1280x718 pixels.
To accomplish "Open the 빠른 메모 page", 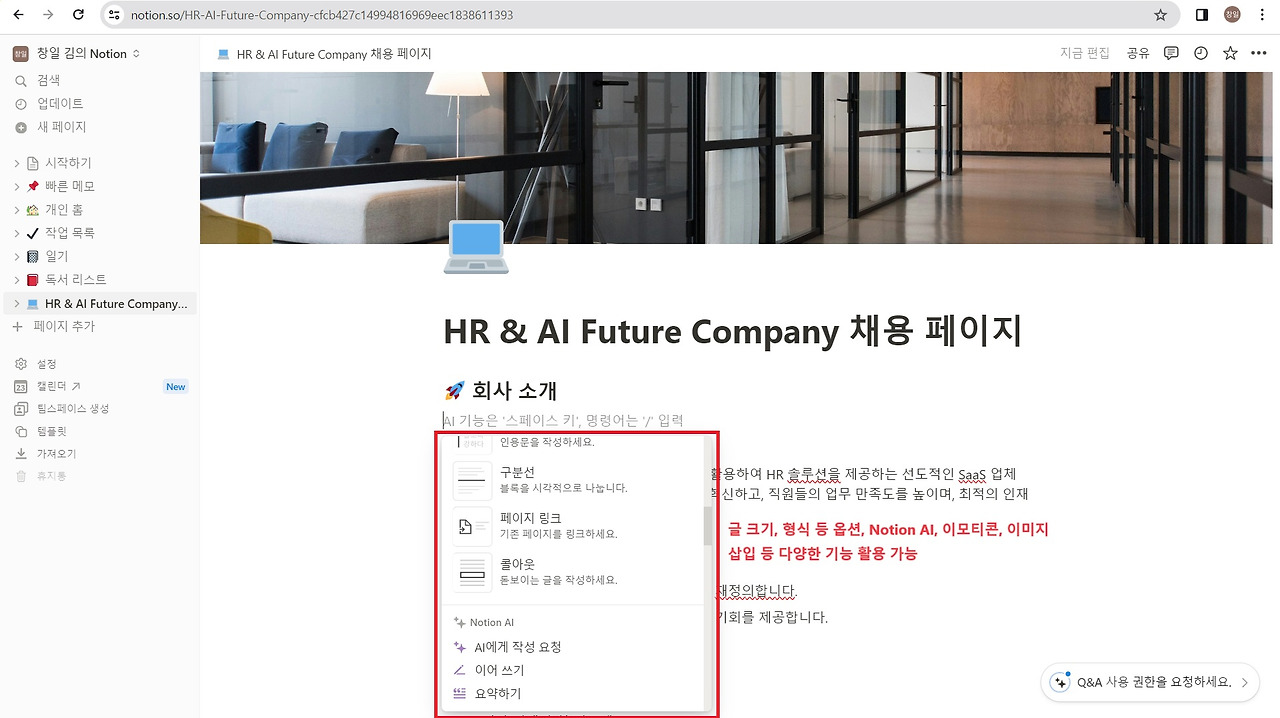I will pyautogui.click(x=70, y=186).
